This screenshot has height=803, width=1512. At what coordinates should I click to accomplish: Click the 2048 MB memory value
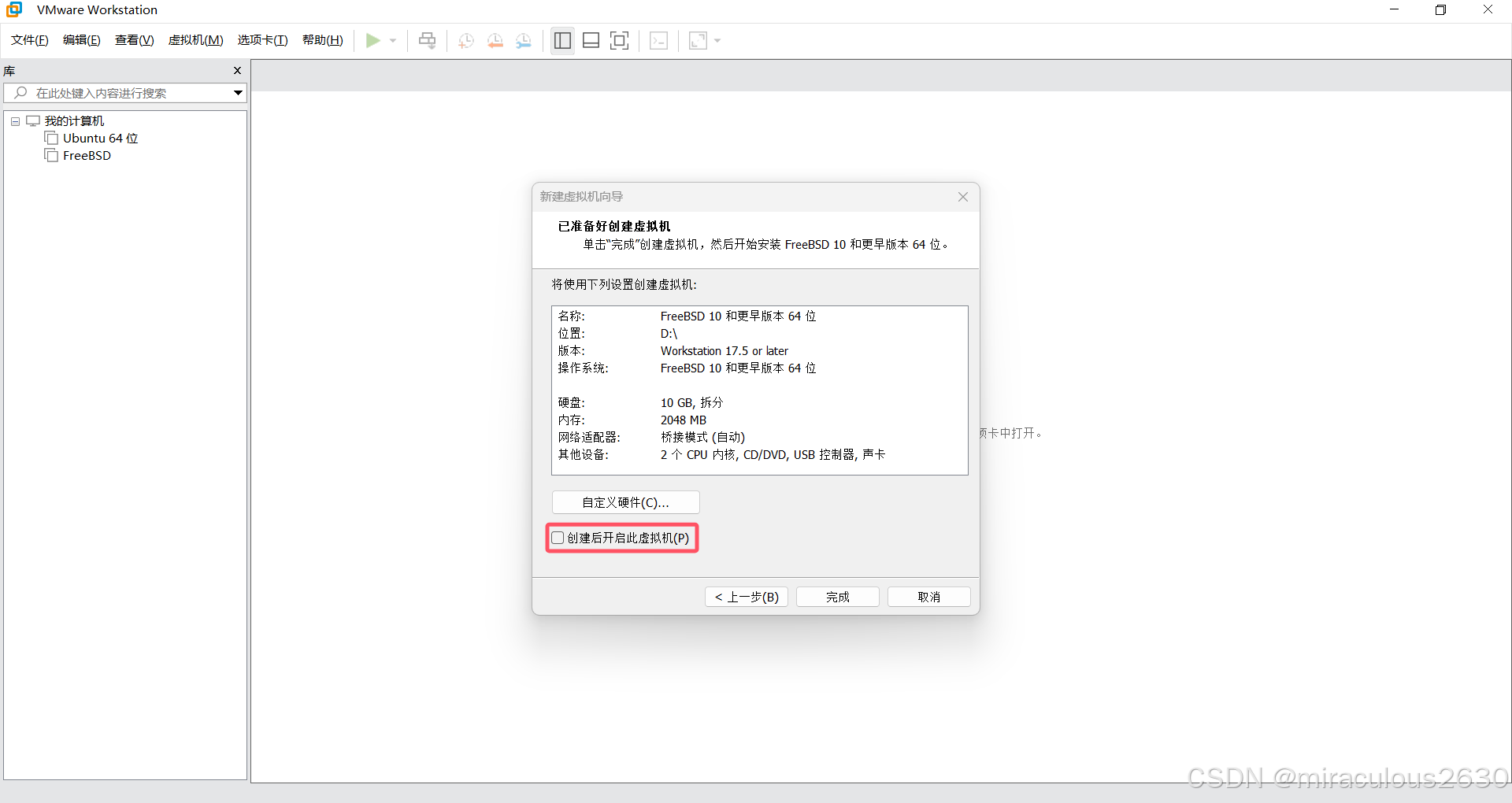pyautogui.click(x=684, y=420)
